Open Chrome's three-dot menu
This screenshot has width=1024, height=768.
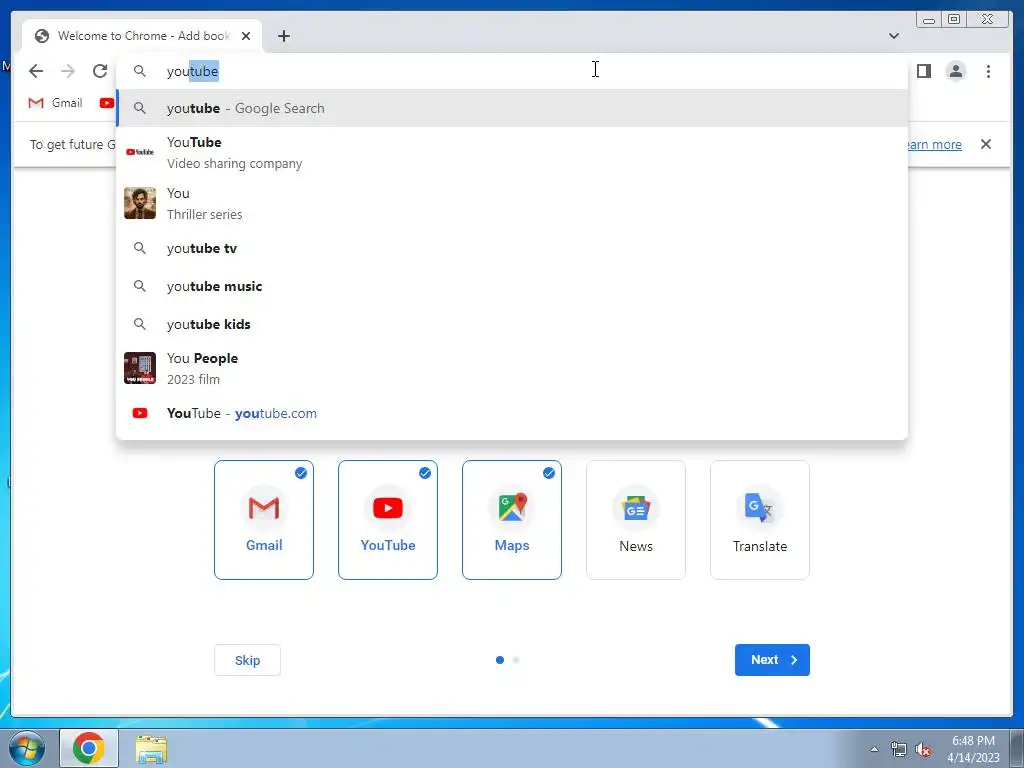click(988, 71)
